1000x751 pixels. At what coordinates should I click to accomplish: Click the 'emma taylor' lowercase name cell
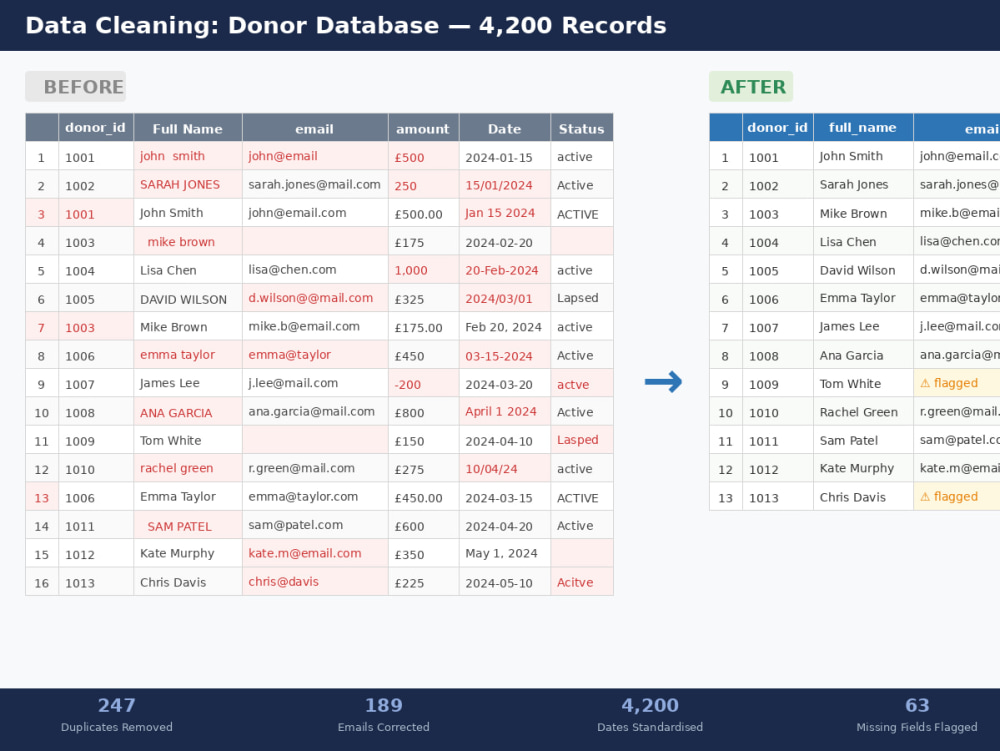pyautogui.click(x=188, y=355)
